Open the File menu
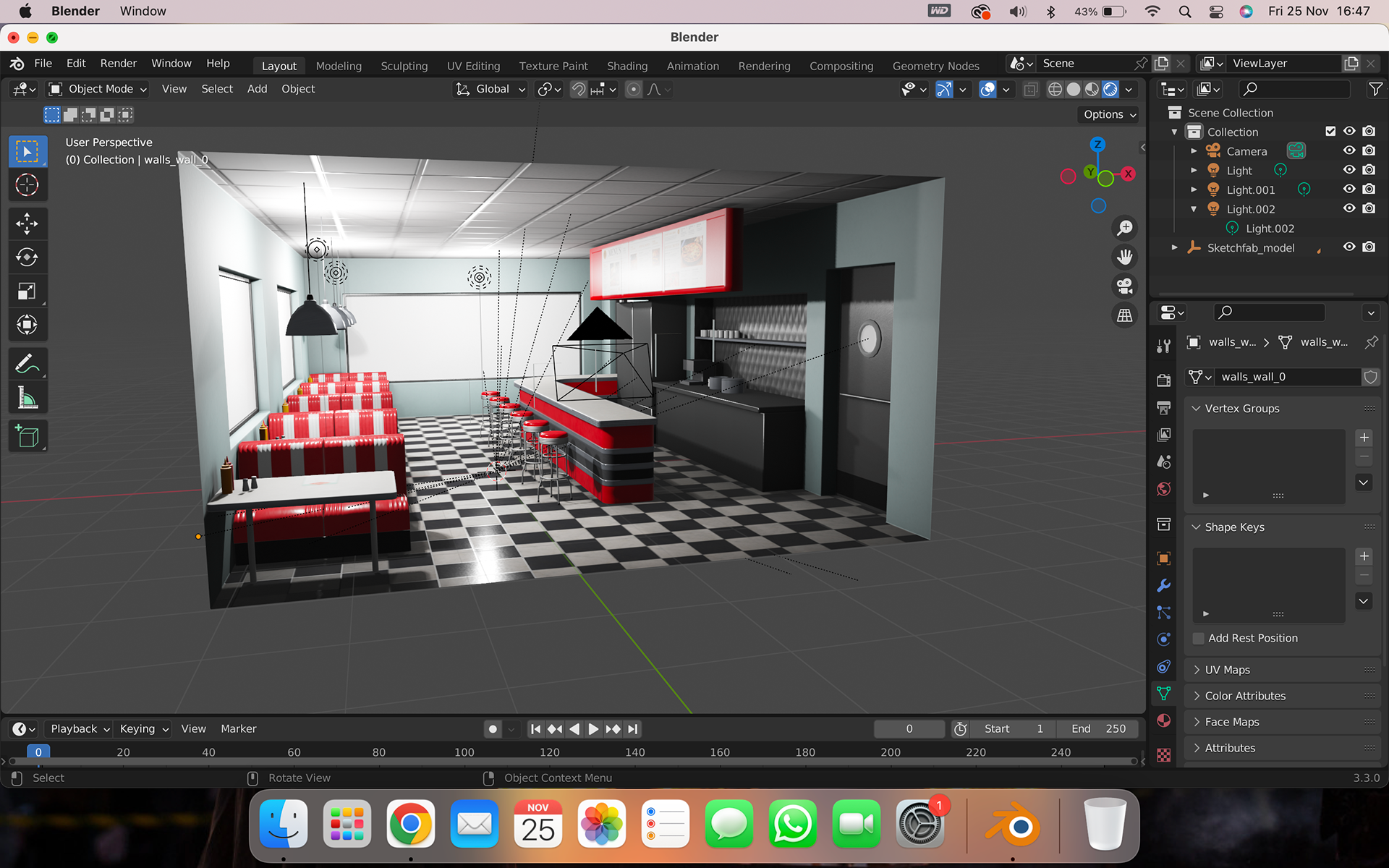Image resolution: width=1389 pixels, height=868 pixels. click(x=43, y=64)
